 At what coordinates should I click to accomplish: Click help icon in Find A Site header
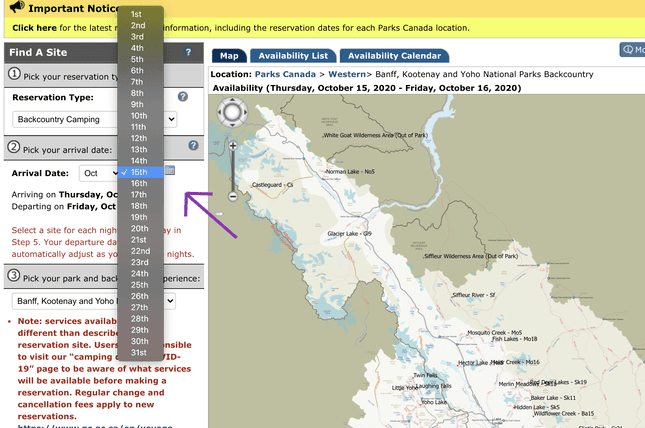pyautogui.click(x=188, y=52)
